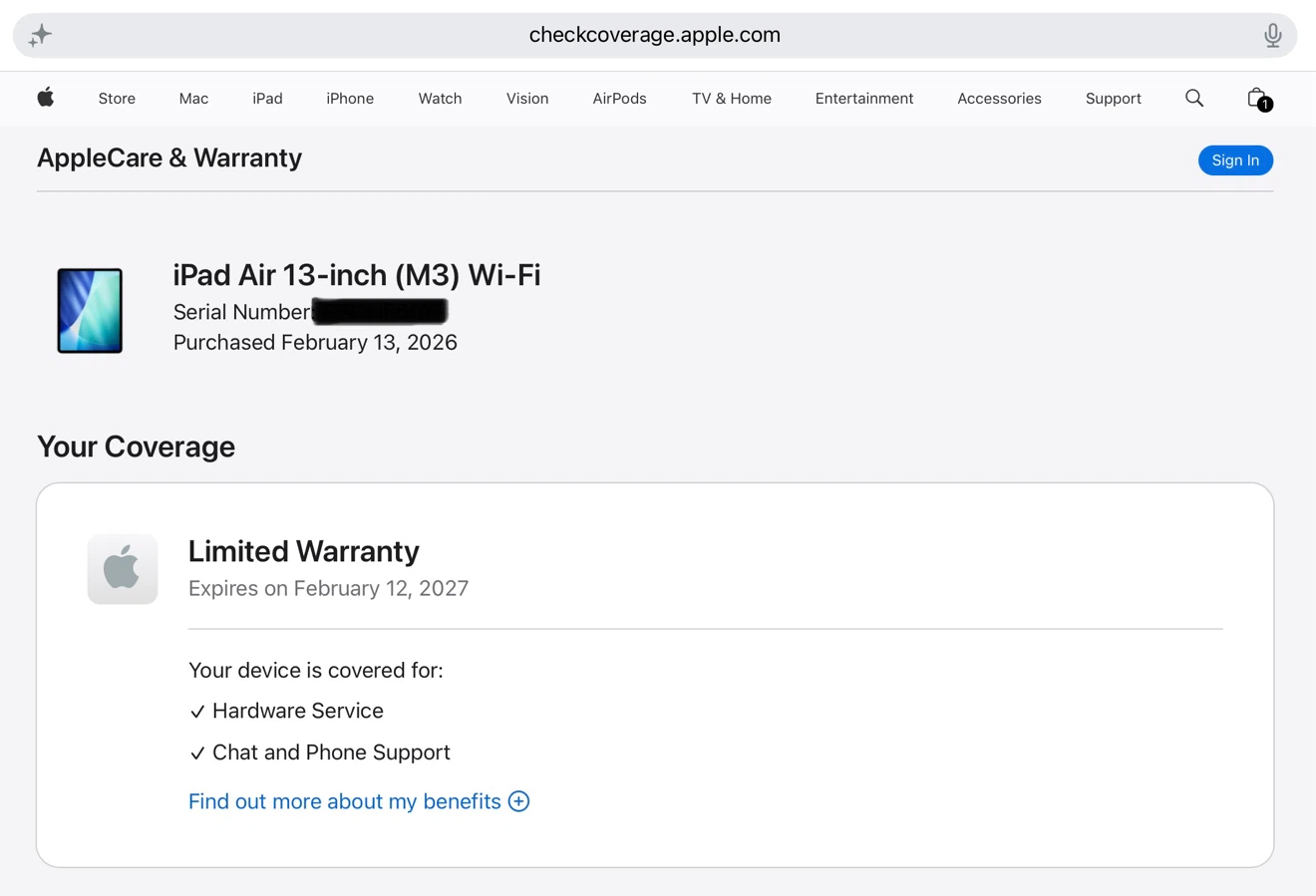The height and width of the screenshot is (896, 1316).
Task: Click the Apple logo tile beside Limited Warranty
Action: coord(123,569)
